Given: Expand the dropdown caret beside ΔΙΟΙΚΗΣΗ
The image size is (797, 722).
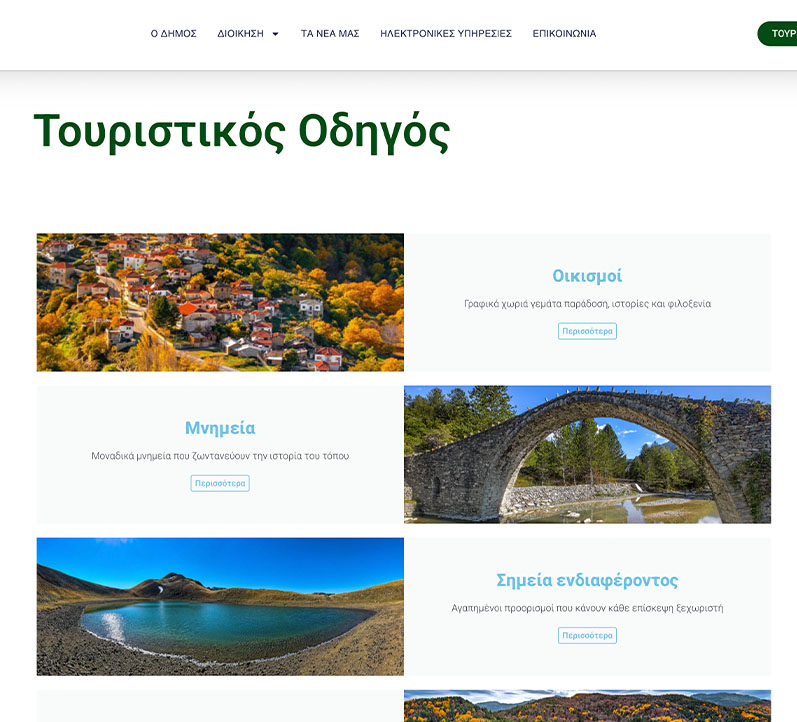Looking at the screenshot, I should 275,34.
